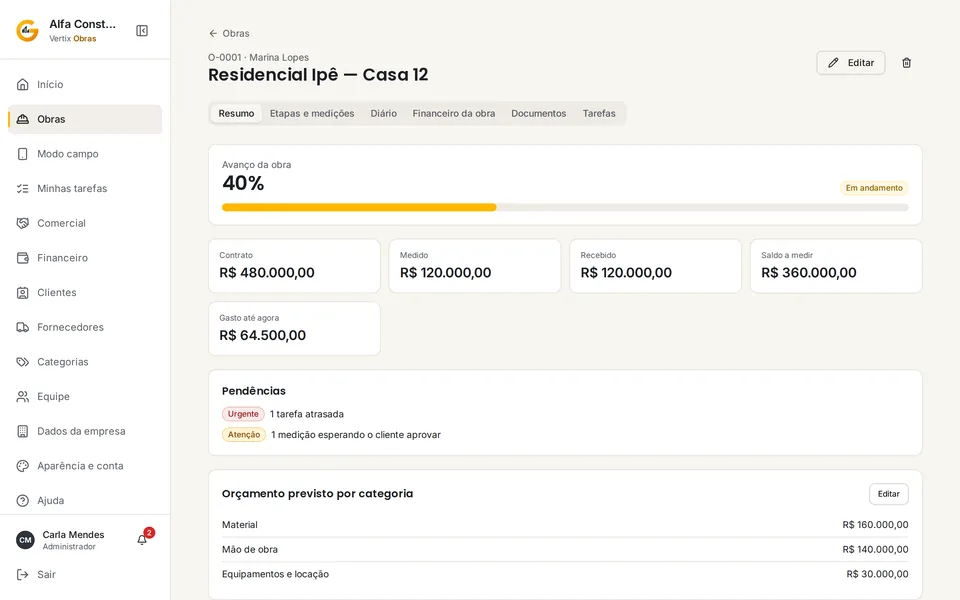Image resolution: width=960 pixels, height=600 pixels.
Task: Open the Etapas e medições tab
Action: (x=312, y=113)
